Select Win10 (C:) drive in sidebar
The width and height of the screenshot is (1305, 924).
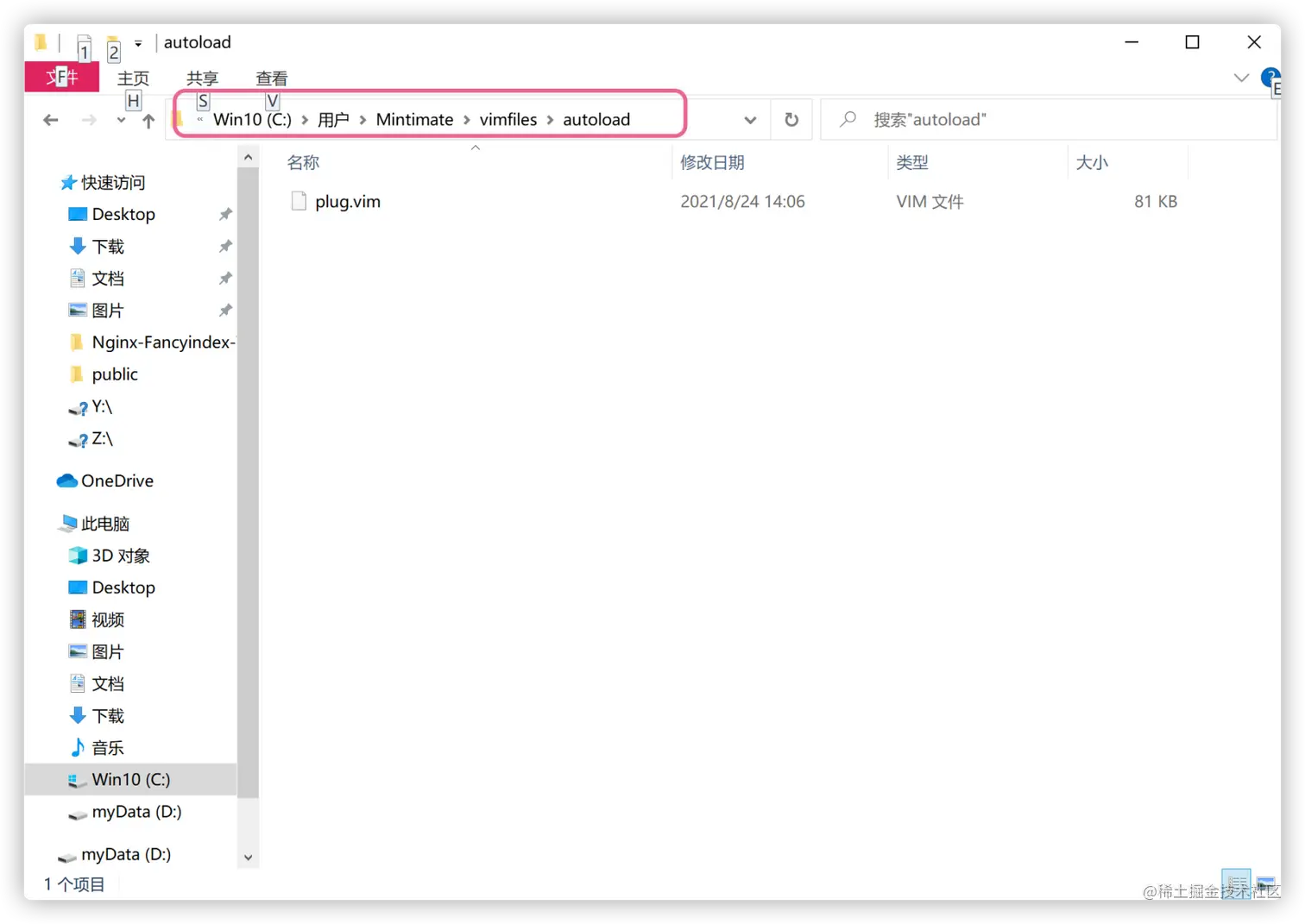(130, 779)
